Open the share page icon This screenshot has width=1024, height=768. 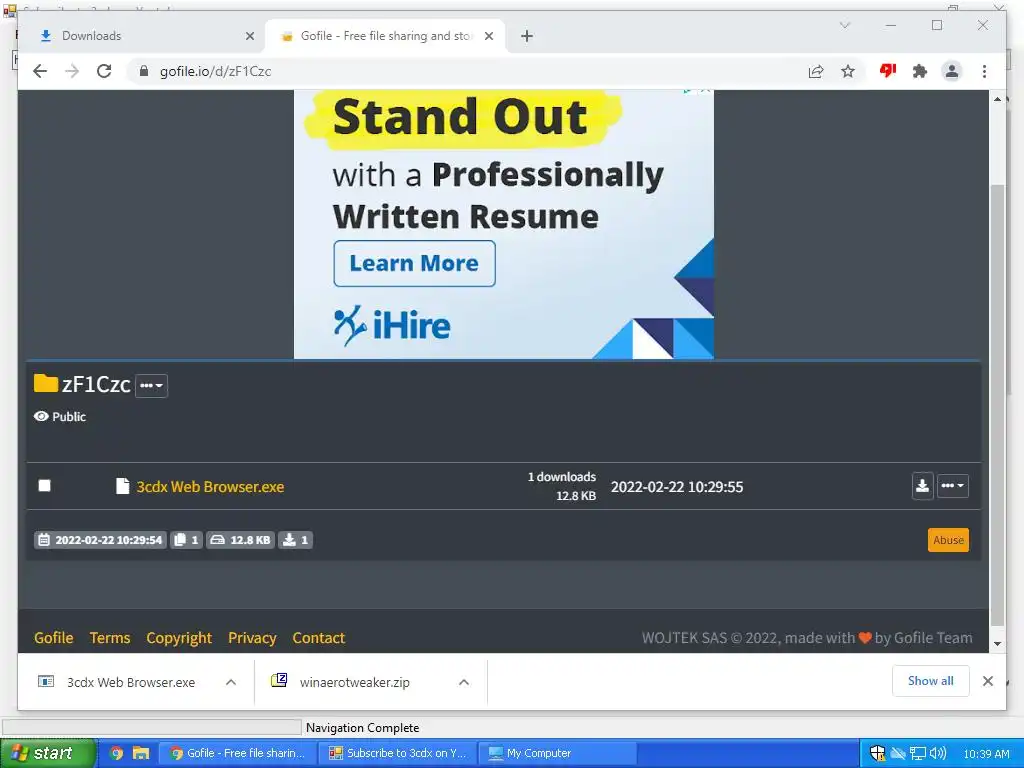pyautogui.click(x=816, y=71)
